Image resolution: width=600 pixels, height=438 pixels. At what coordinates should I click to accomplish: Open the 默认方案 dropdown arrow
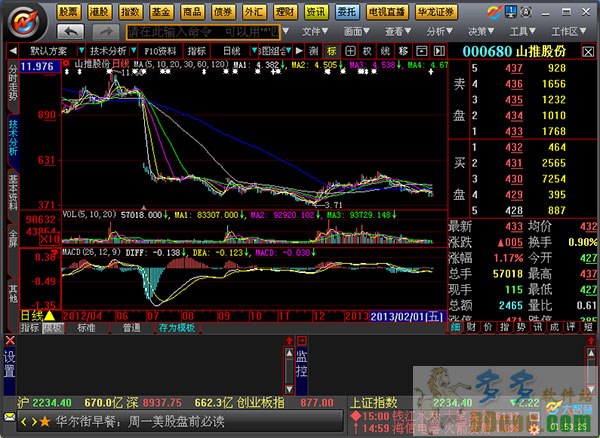click(81, 50)
